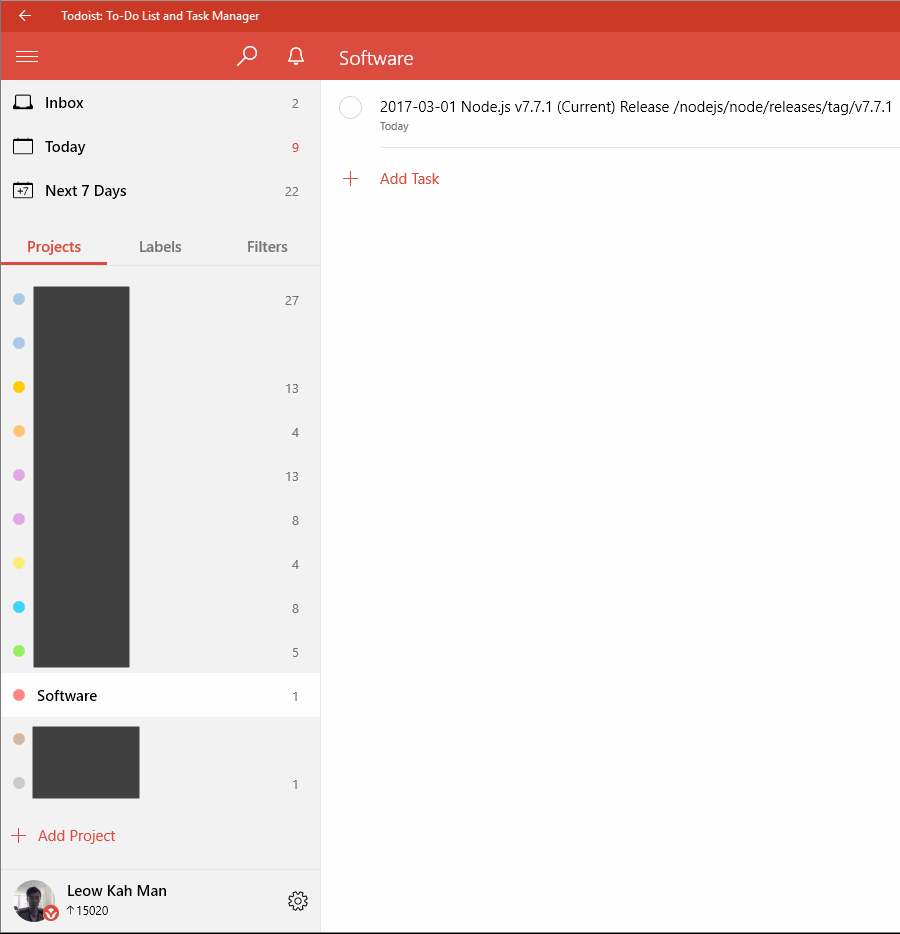Open search with the magnifier icon
900x934 pixels.
[247, 56]
